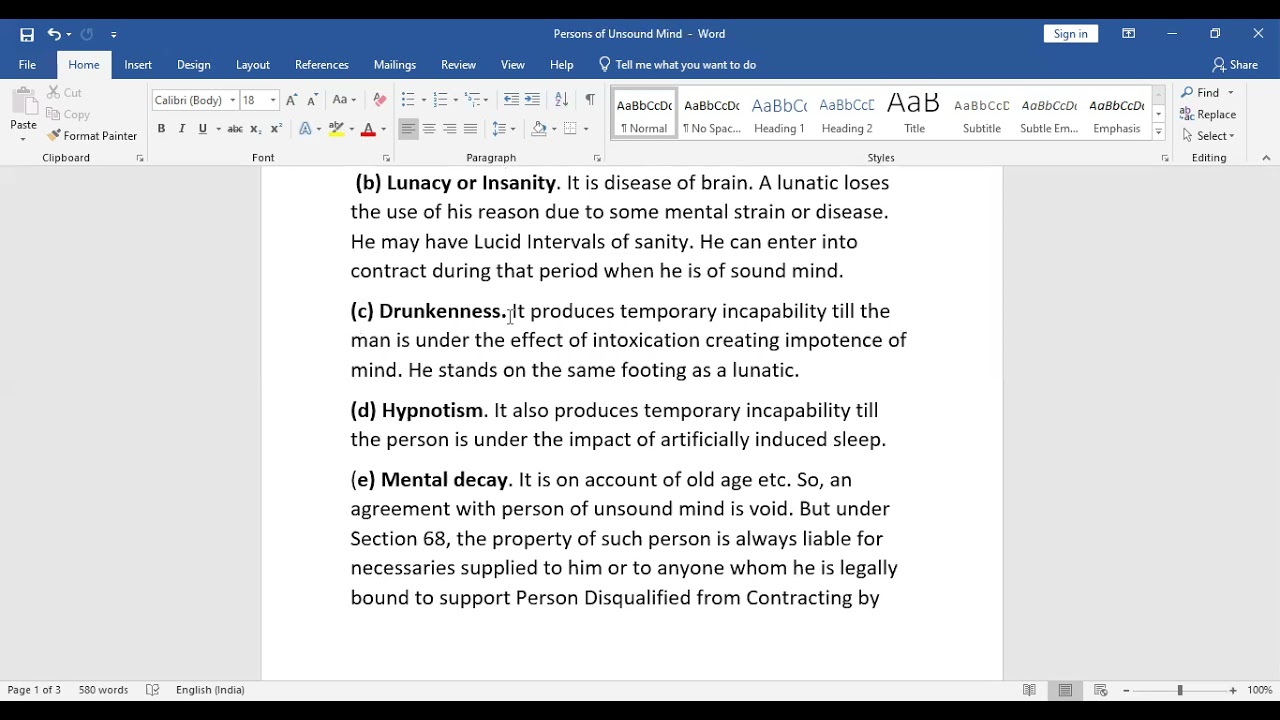This screenshot has height=720, width=1280.
Task: Open word count from 580 words
Action: tap(103, 690)
